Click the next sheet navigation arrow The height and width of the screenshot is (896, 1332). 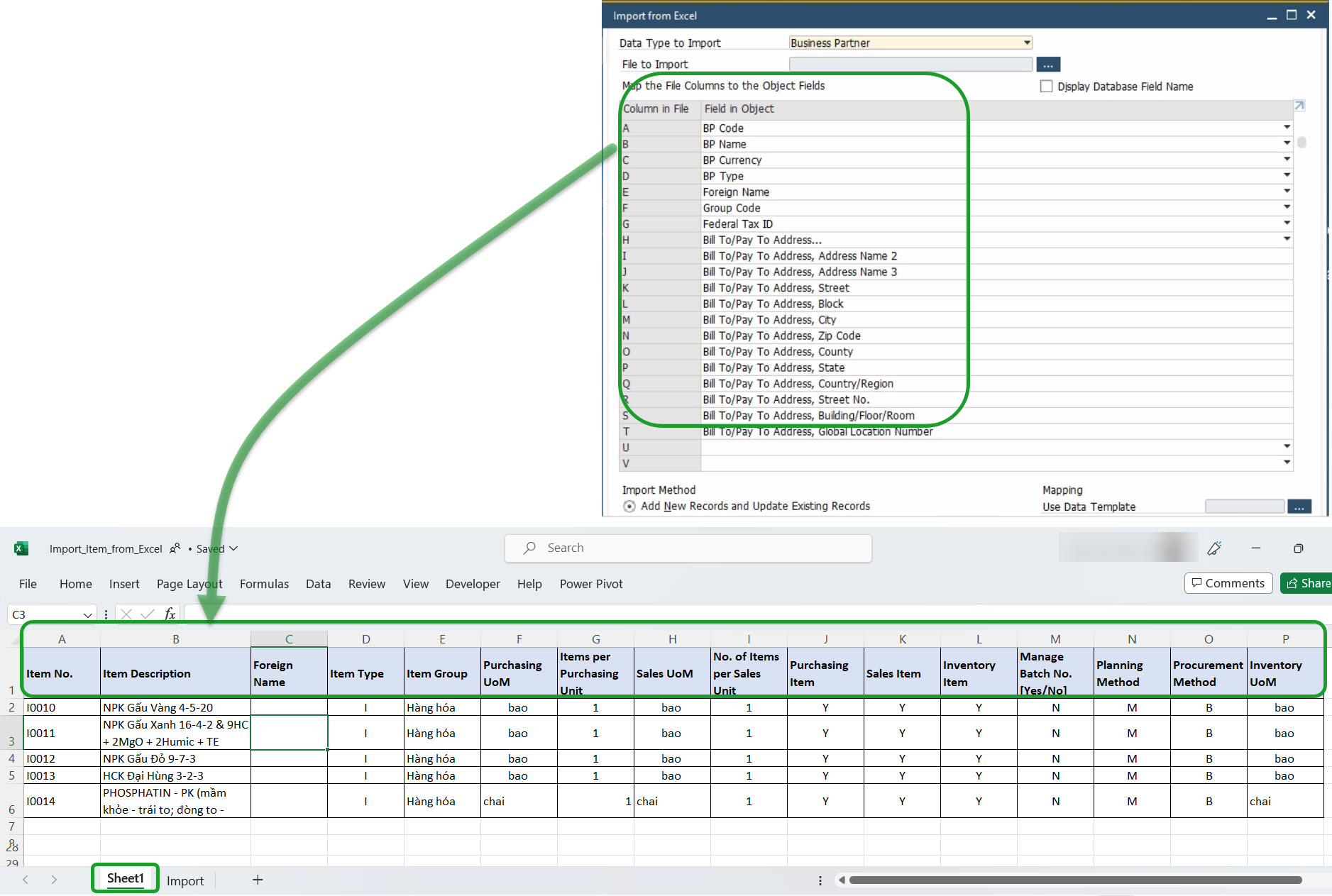point(54,880)
